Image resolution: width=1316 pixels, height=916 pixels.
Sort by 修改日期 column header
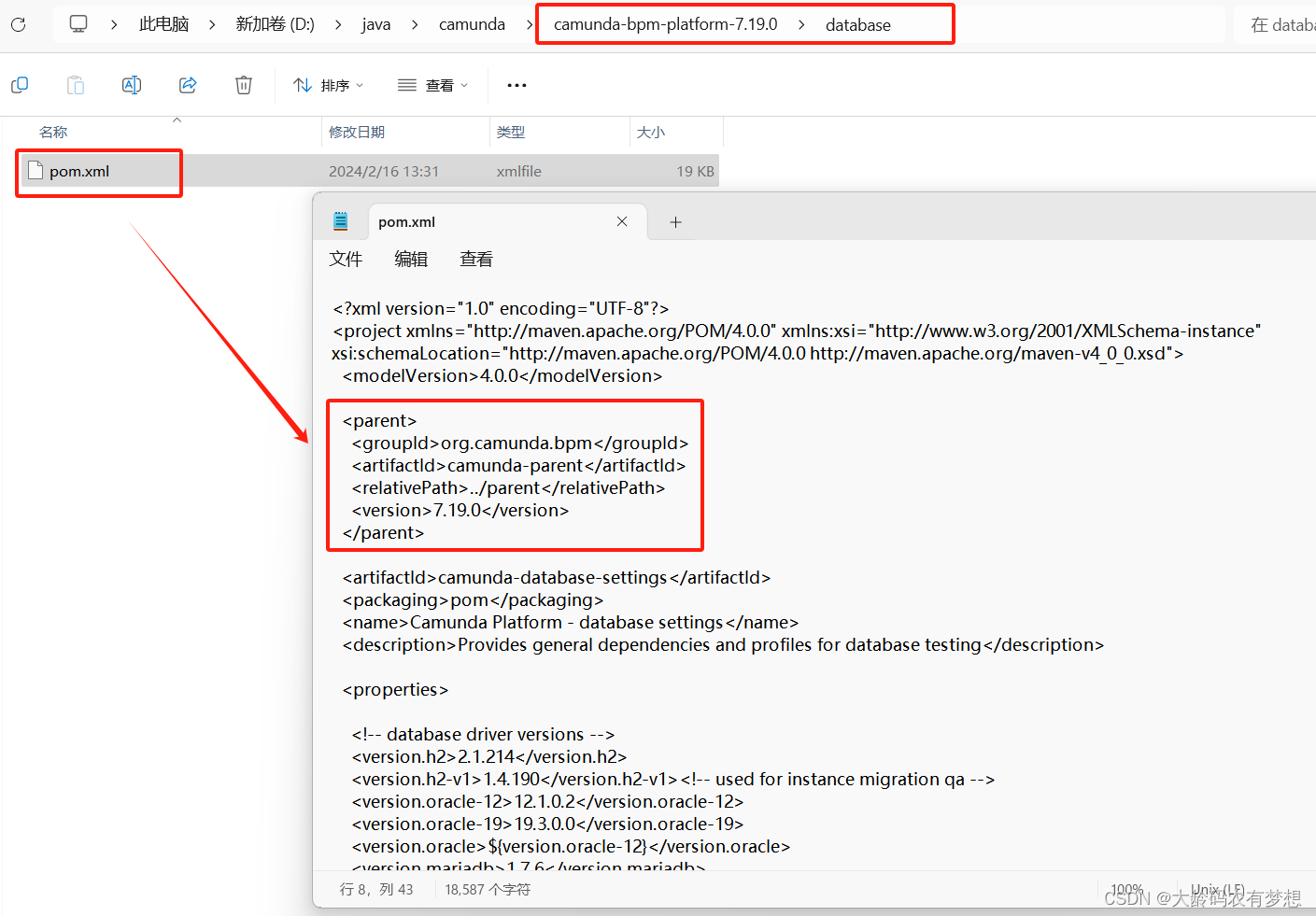[x=357, y=132]
